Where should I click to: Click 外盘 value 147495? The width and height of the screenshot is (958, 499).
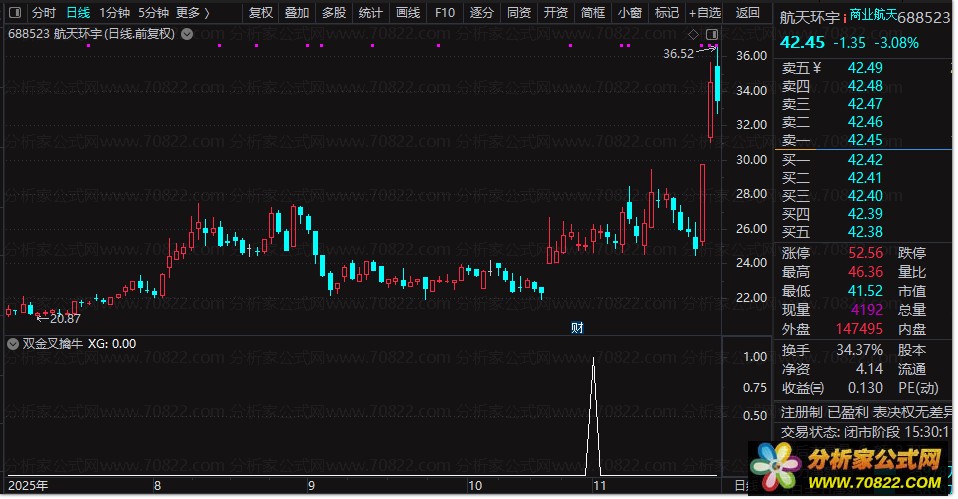pos(859,329)
